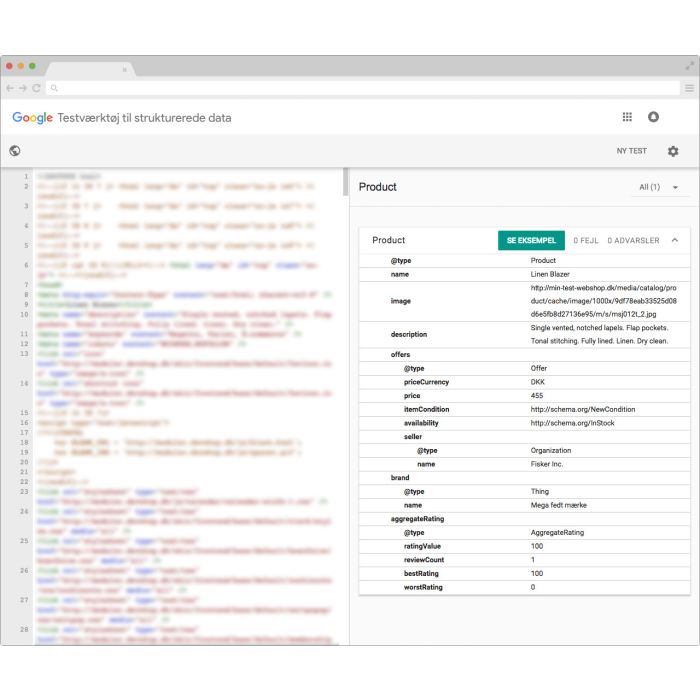Select the price value 455
Viewport: 700px width, 700px height.
pos(537,396)
